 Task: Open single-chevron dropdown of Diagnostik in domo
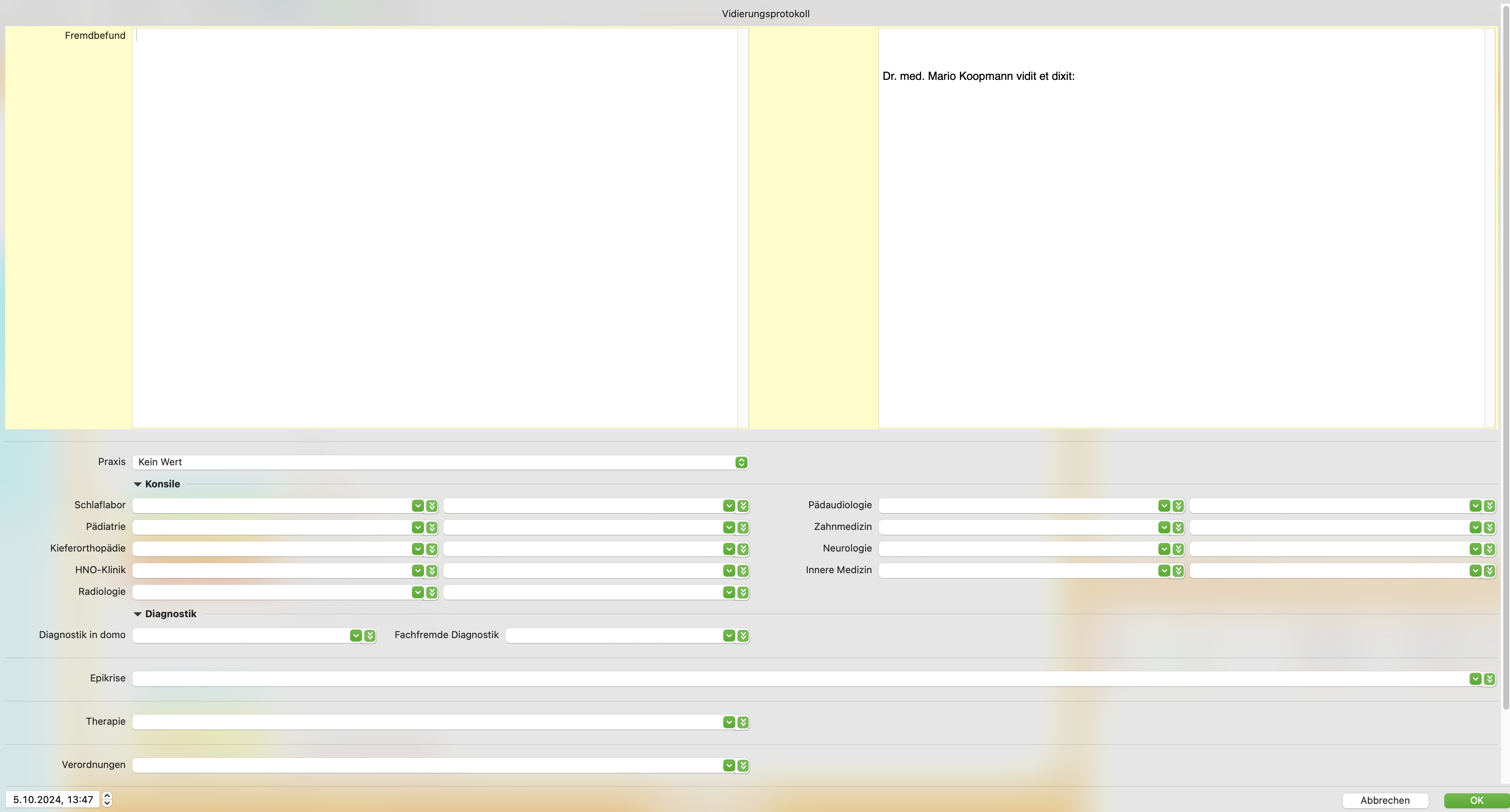point(356,635)
